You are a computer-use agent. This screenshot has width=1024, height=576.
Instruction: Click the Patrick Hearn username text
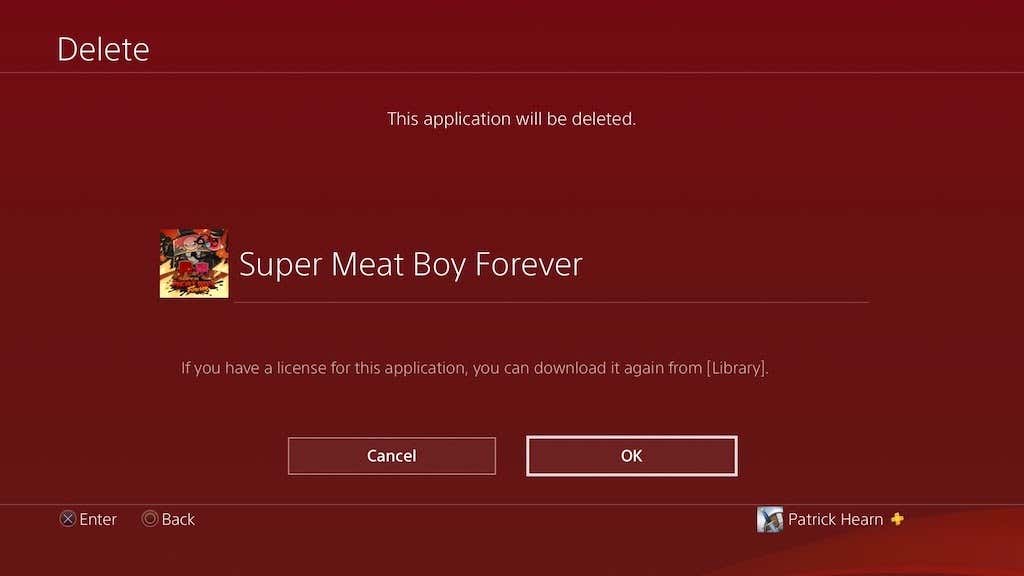point(835,519)
